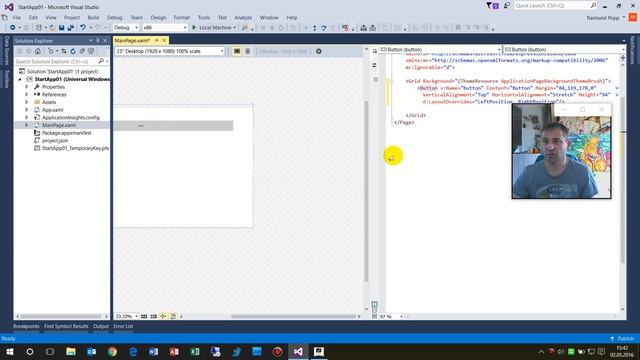Expand the References node
Viewport: 640px width, 360px height.
pos(27,94)
